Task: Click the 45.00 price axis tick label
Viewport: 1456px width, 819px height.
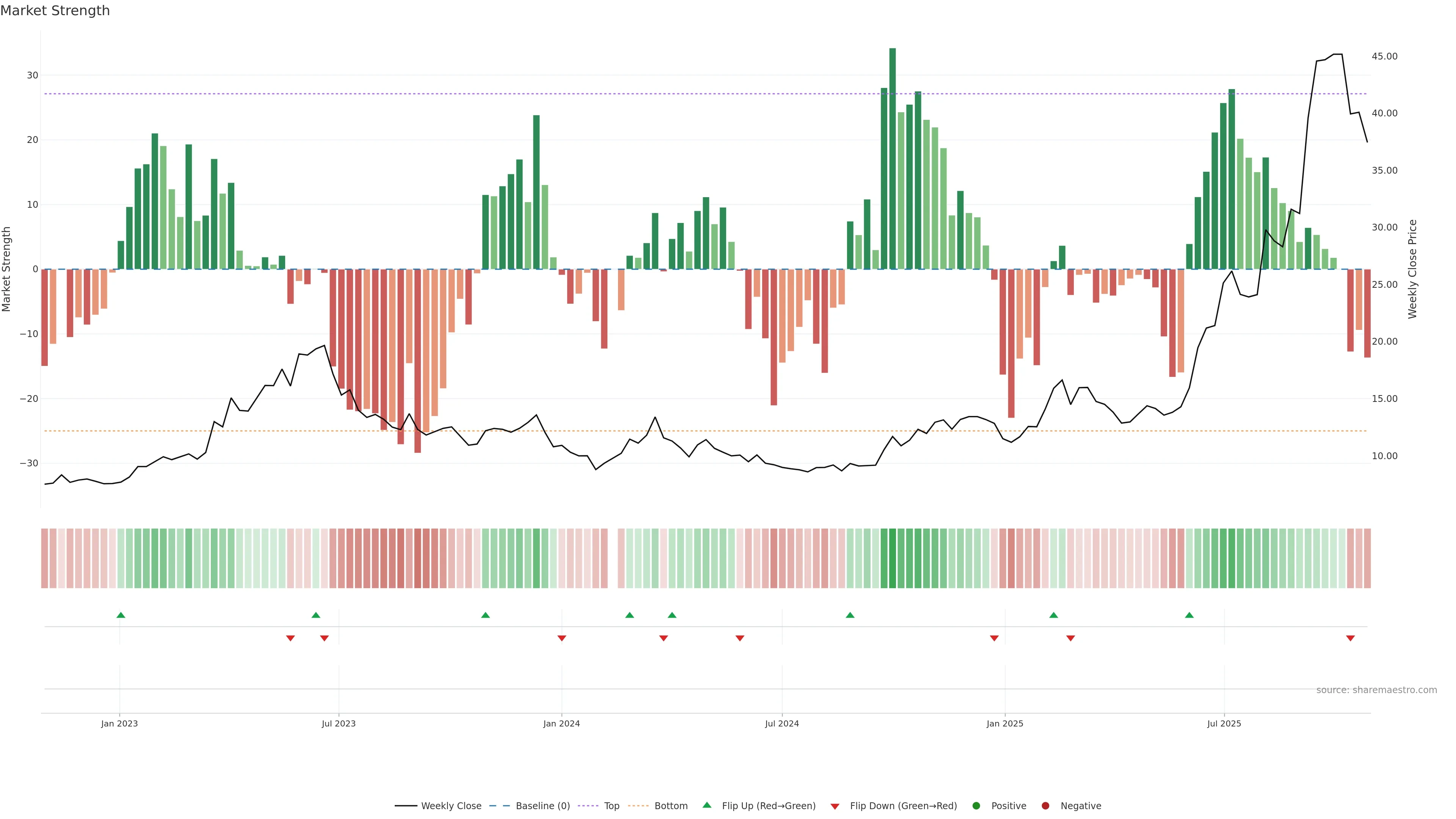Action: (x=1384, y=56)
